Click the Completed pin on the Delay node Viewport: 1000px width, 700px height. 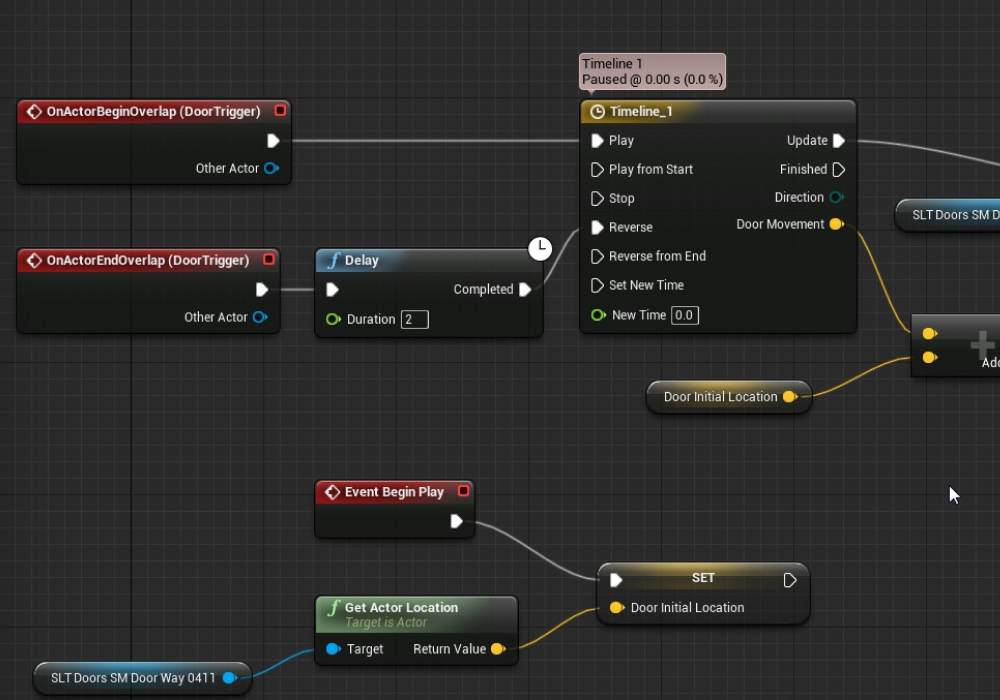[524, 289]
